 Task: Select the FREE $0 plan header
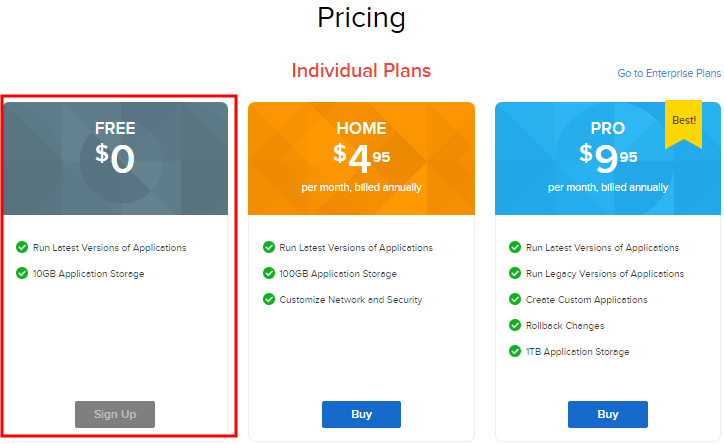115,158
